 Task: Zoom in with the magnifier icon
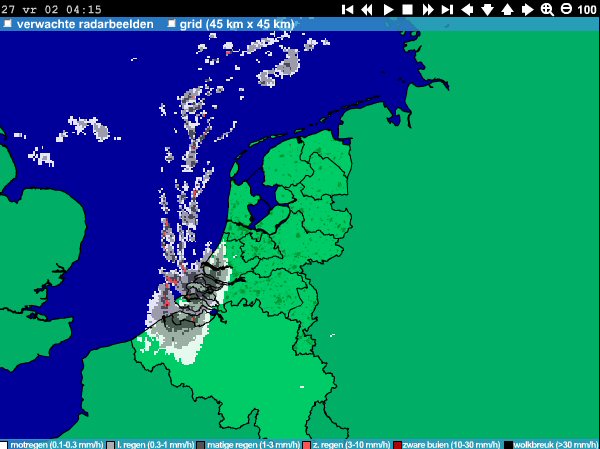[x=547, y=9]
